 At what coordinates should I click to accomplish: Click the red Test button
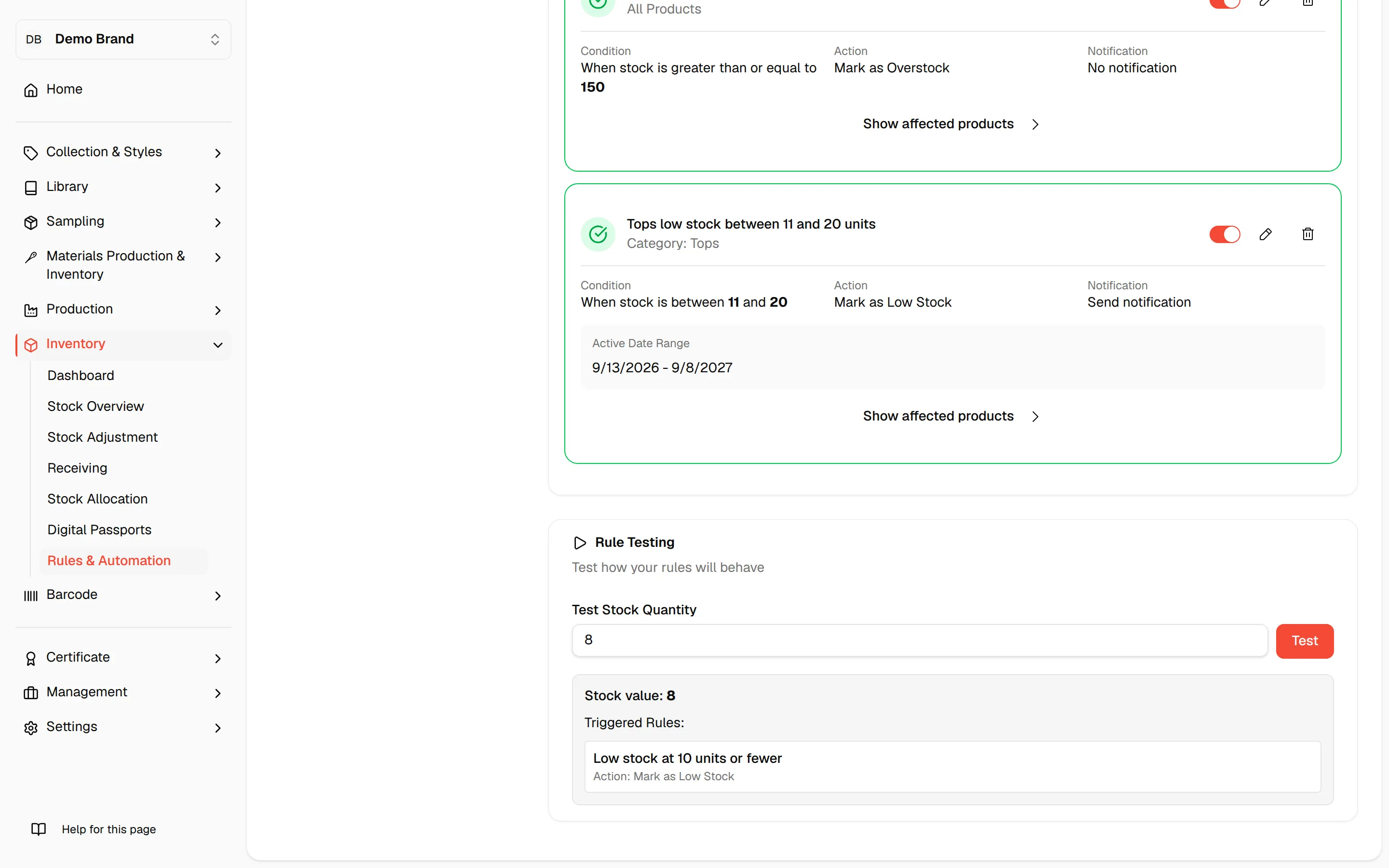(x=1304, y=641)
